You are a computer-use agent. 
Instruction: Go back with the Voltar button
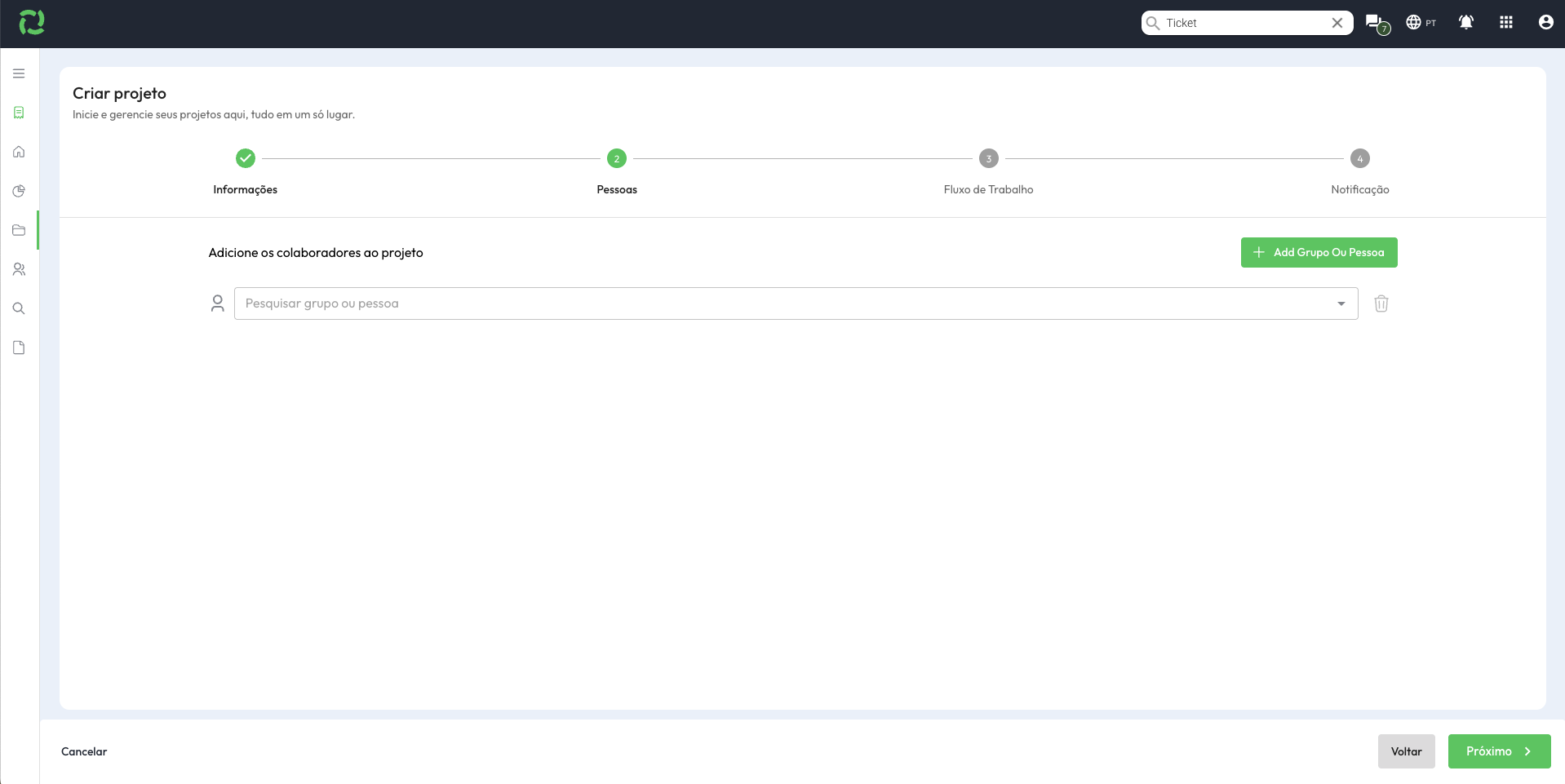(x=1406, y=751)
